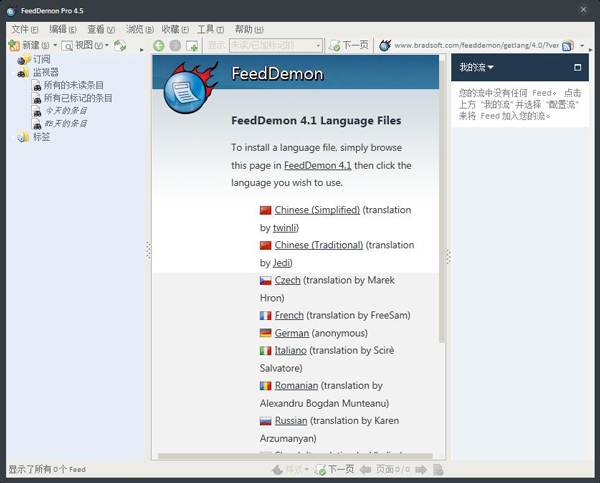Select 标签 tags tree node
This screenshot has width=600, height=483.
(x=41, y=137)
